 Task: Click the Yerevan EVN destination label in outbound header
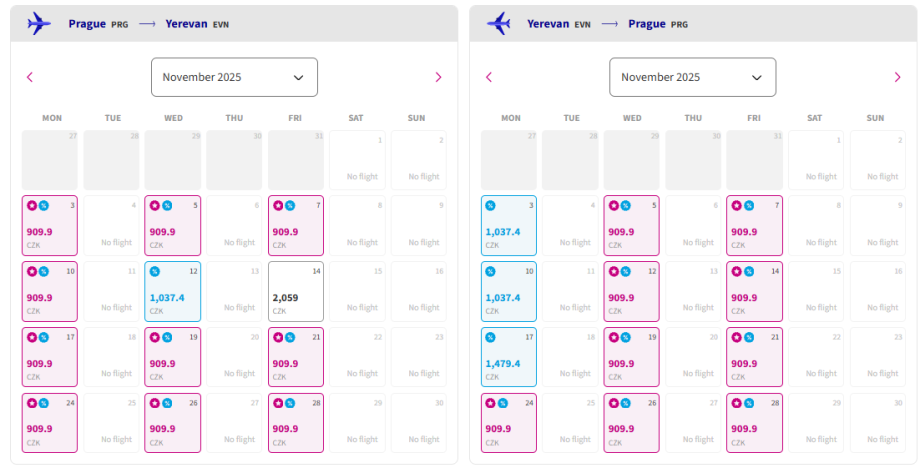click(199, 24)
